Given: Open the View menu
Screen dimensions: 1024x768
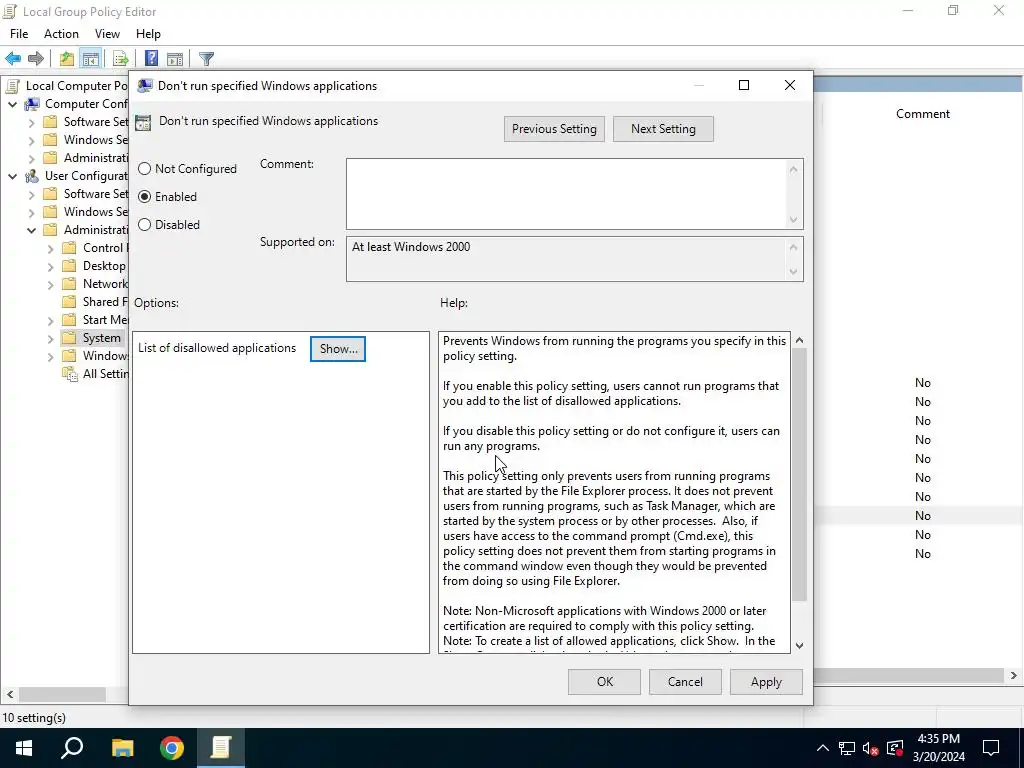Looking at the screenshot, I should point(107,34).
